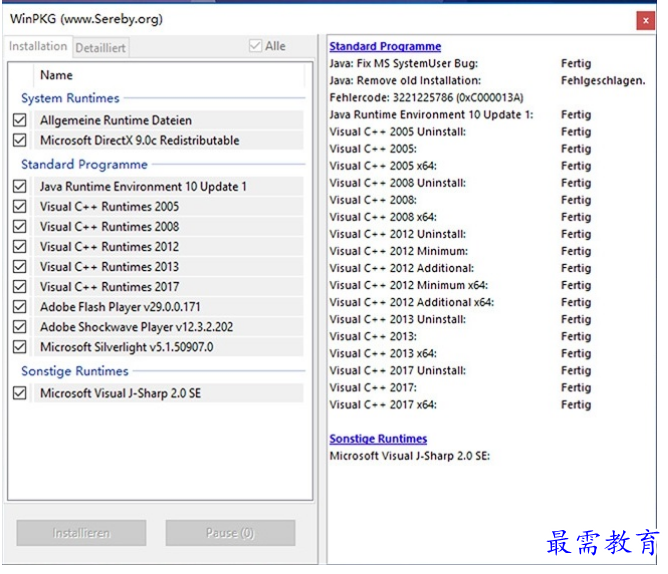Uncheck Allgemeine Runtime Dateien checkbox
Image resolution: width=668 pixels, height=574 pixels.
20,120
